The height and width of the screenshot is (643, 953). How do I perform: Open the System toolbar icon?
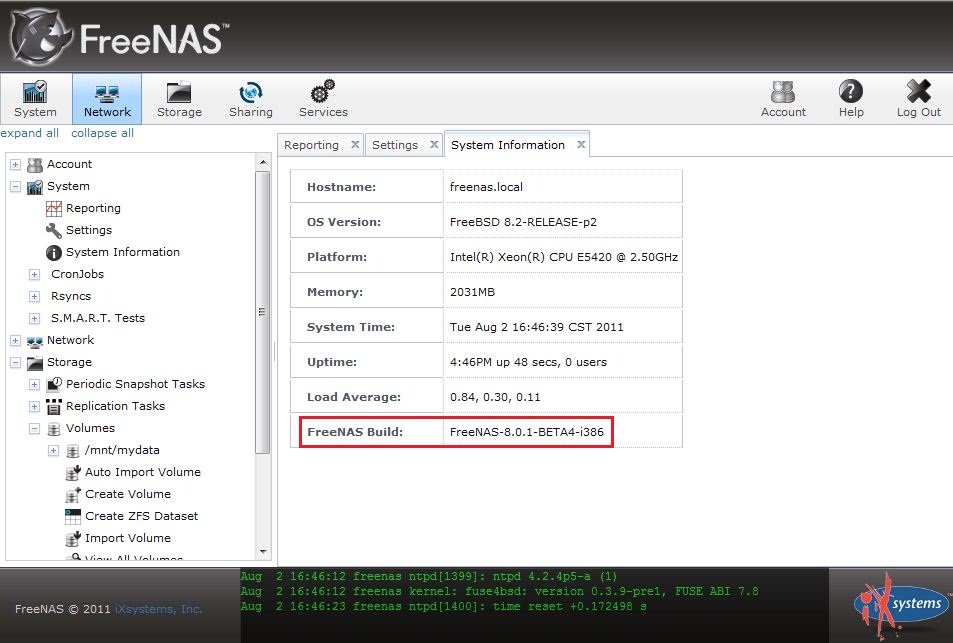(x=35, y=99)
